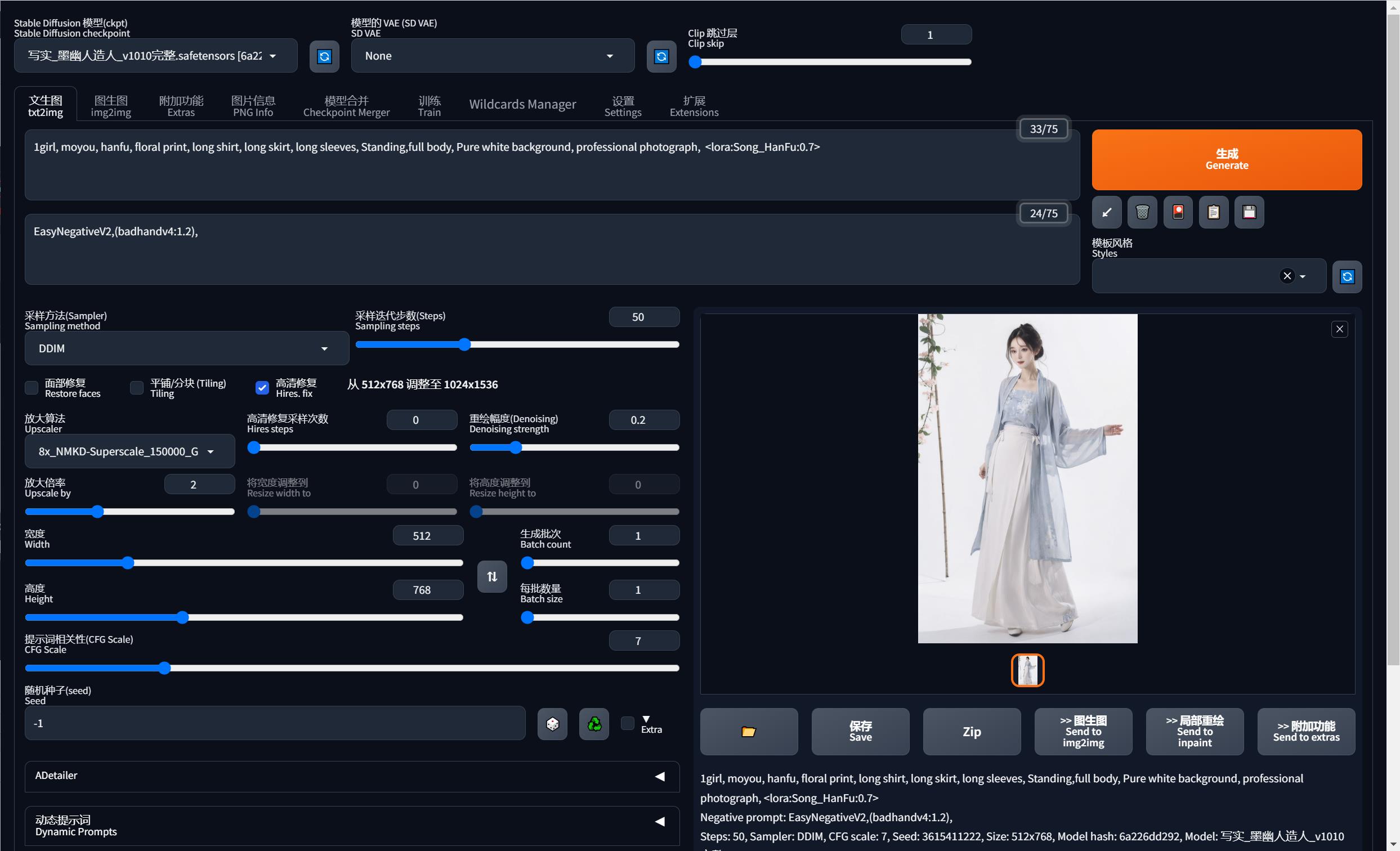Click the Denoising strength value field
The width and height of the screenshot is (1400, 851).
[x=644, y=420]
